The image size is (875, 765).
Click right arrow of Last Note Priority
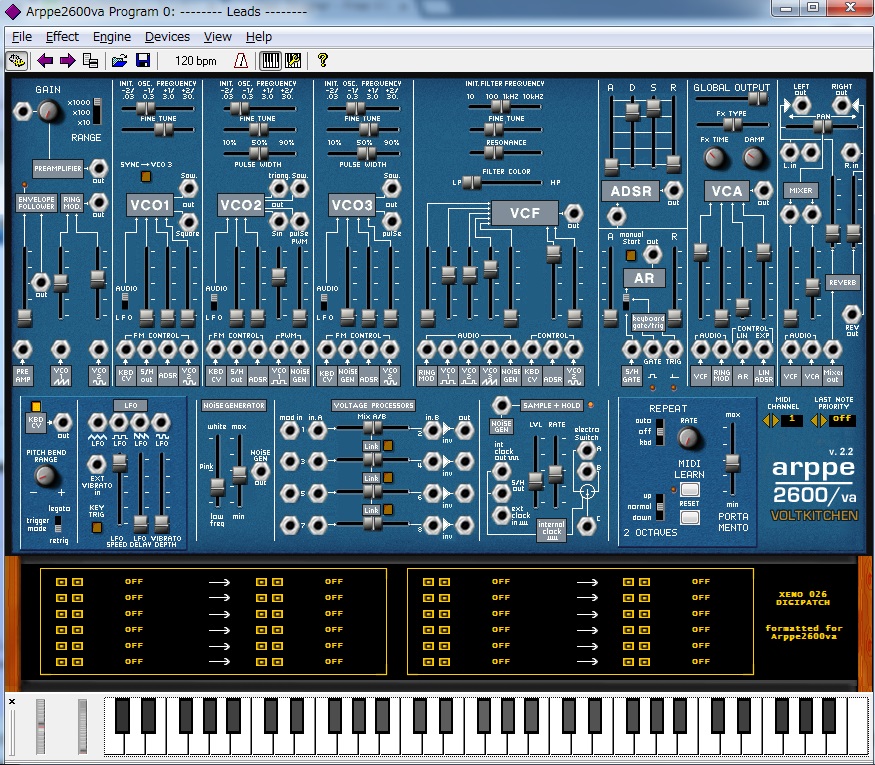point(823,420)
